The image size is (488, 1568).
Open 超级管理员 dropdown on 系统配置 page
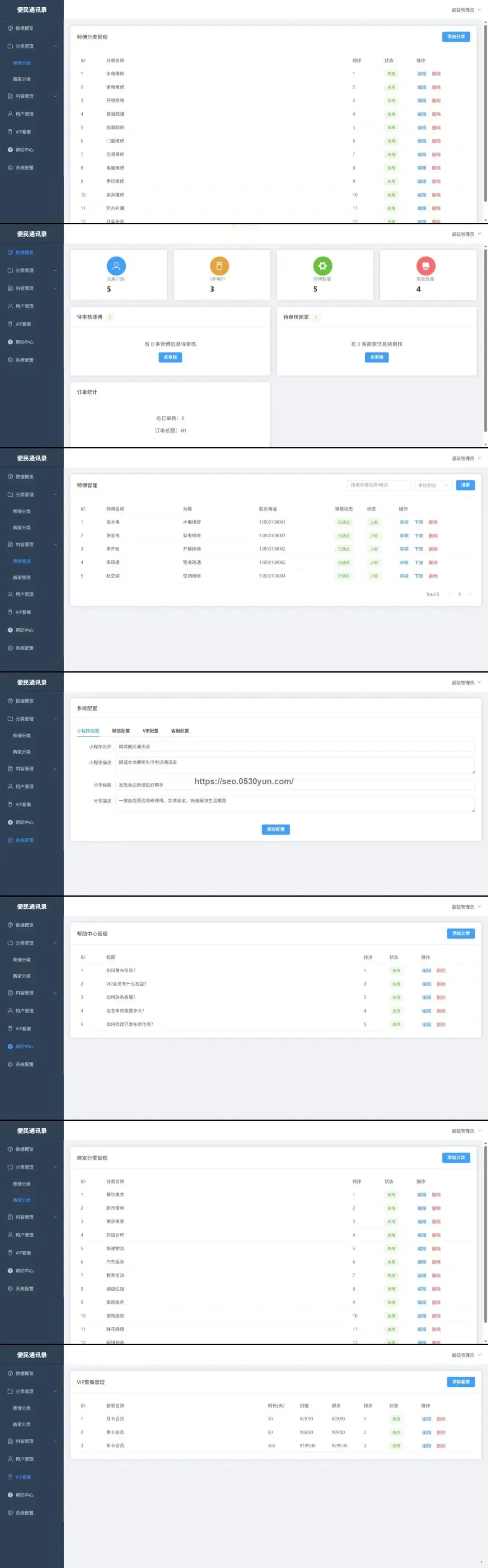coord(466,683)
